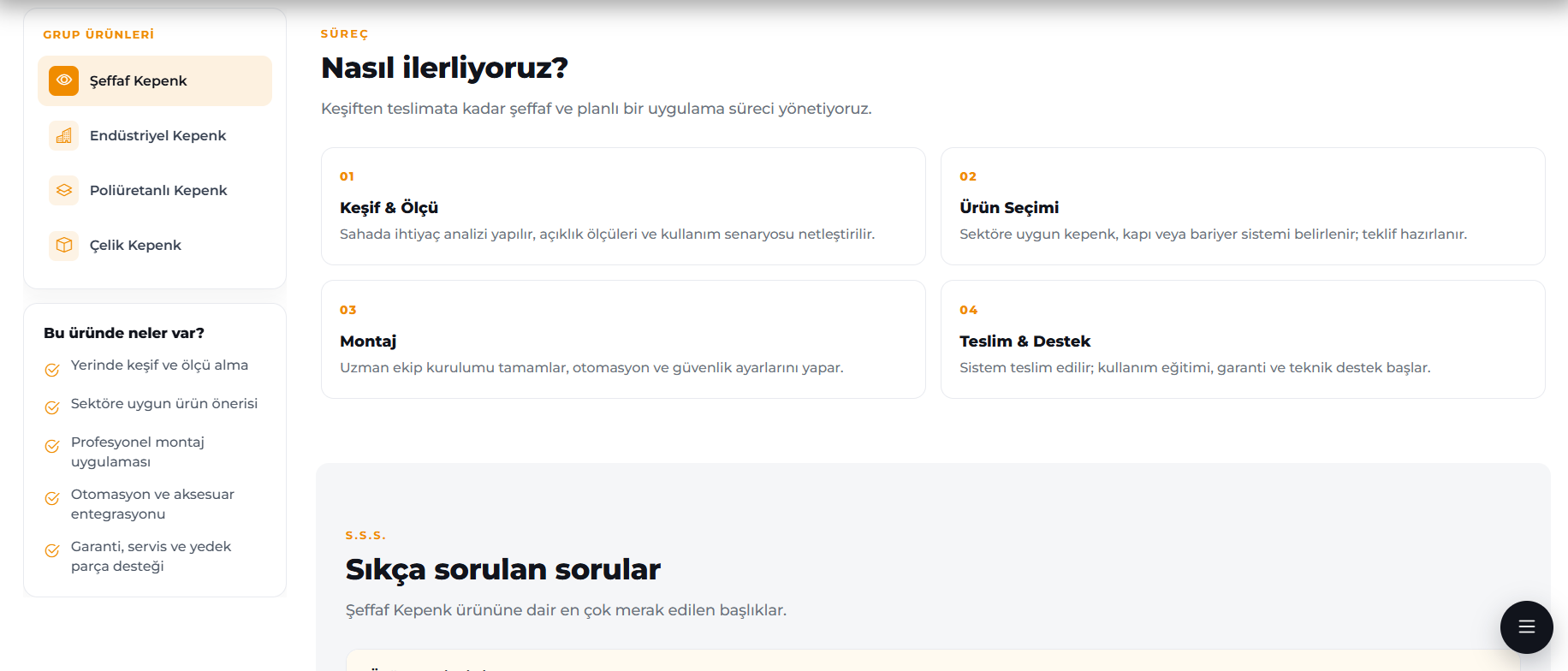Click the step number 01 label
This screenshot has width=1568, height=671.
tap(347, 176)
